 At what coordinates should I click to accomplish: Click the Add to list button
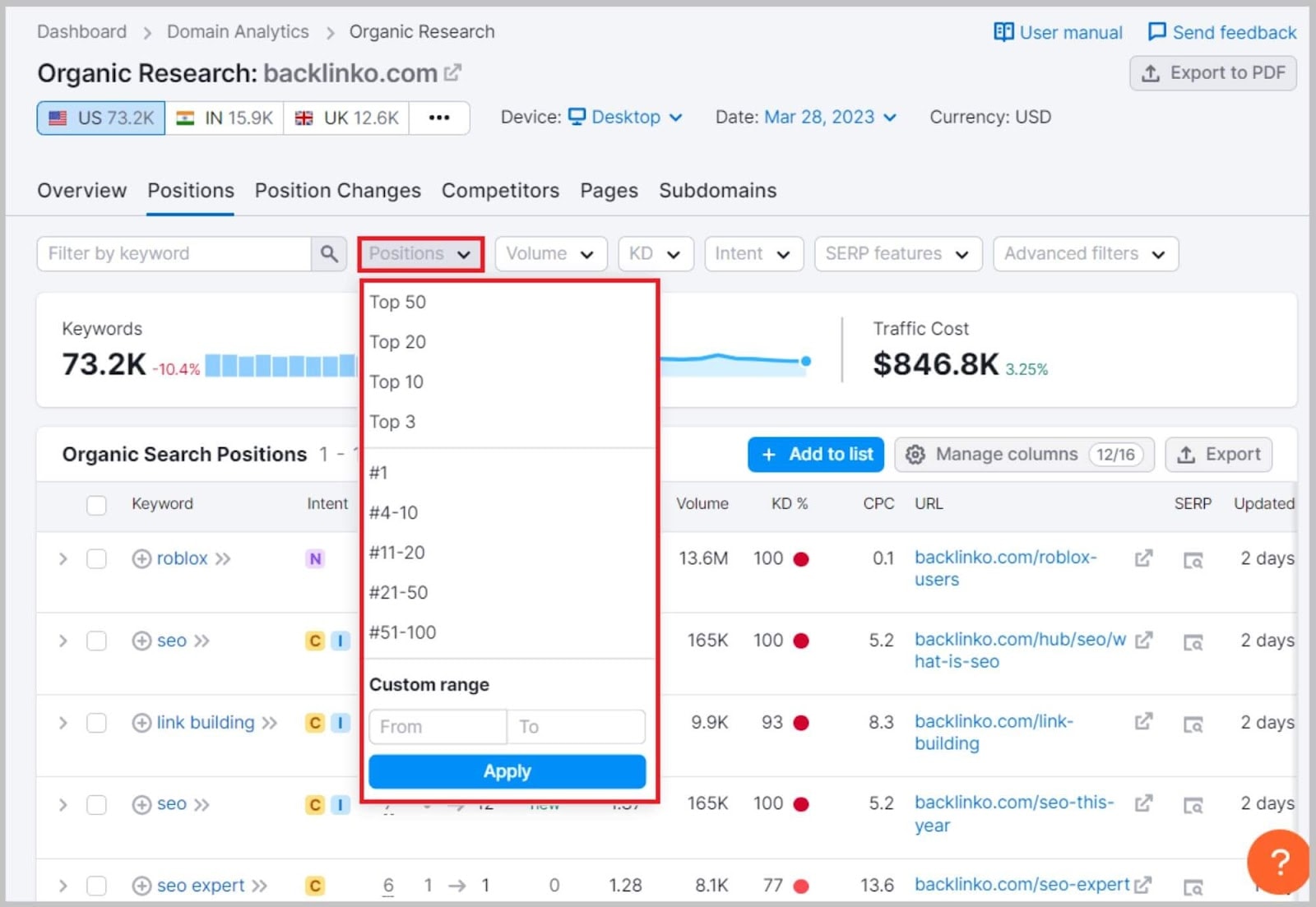click(x=815, y=455)
